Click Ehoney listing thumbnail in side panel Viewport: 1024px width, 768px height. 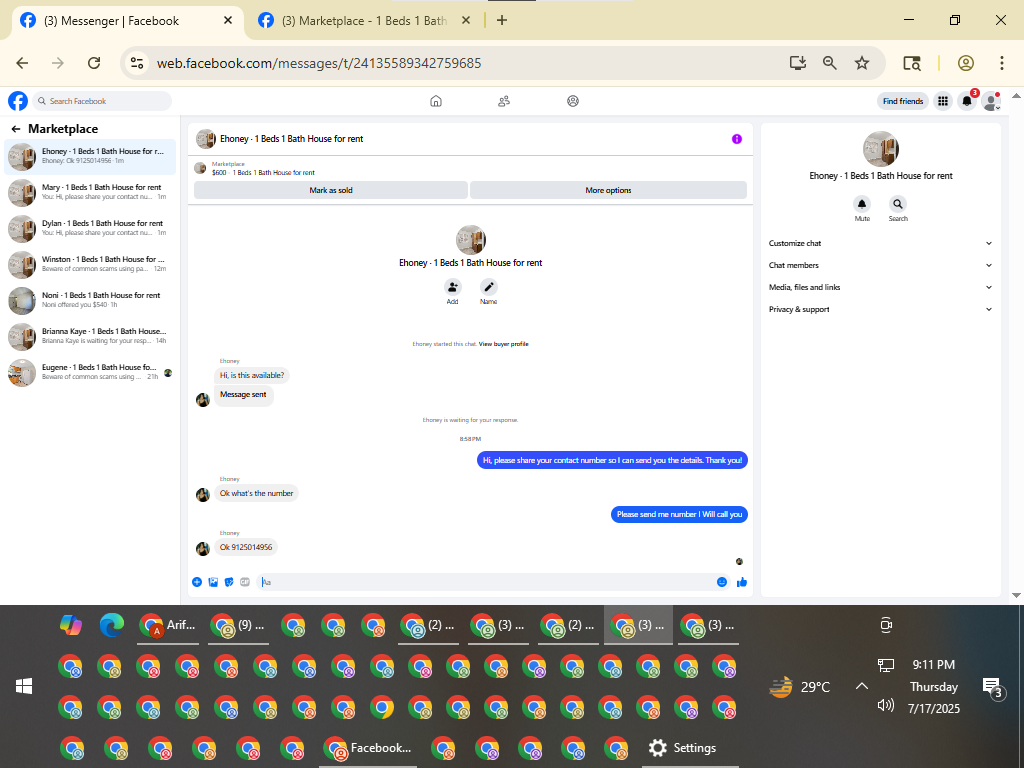click(x=880, y=149)
